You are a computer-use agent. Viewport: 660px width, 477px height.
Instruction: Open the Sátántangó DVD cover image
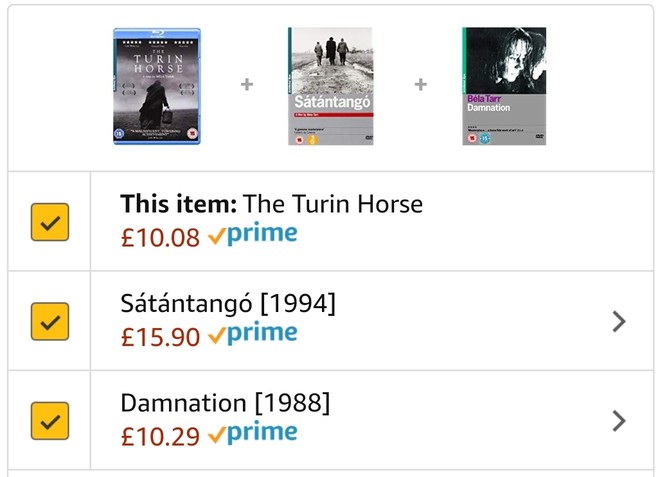pyautogui.click(x=330, y=87)
